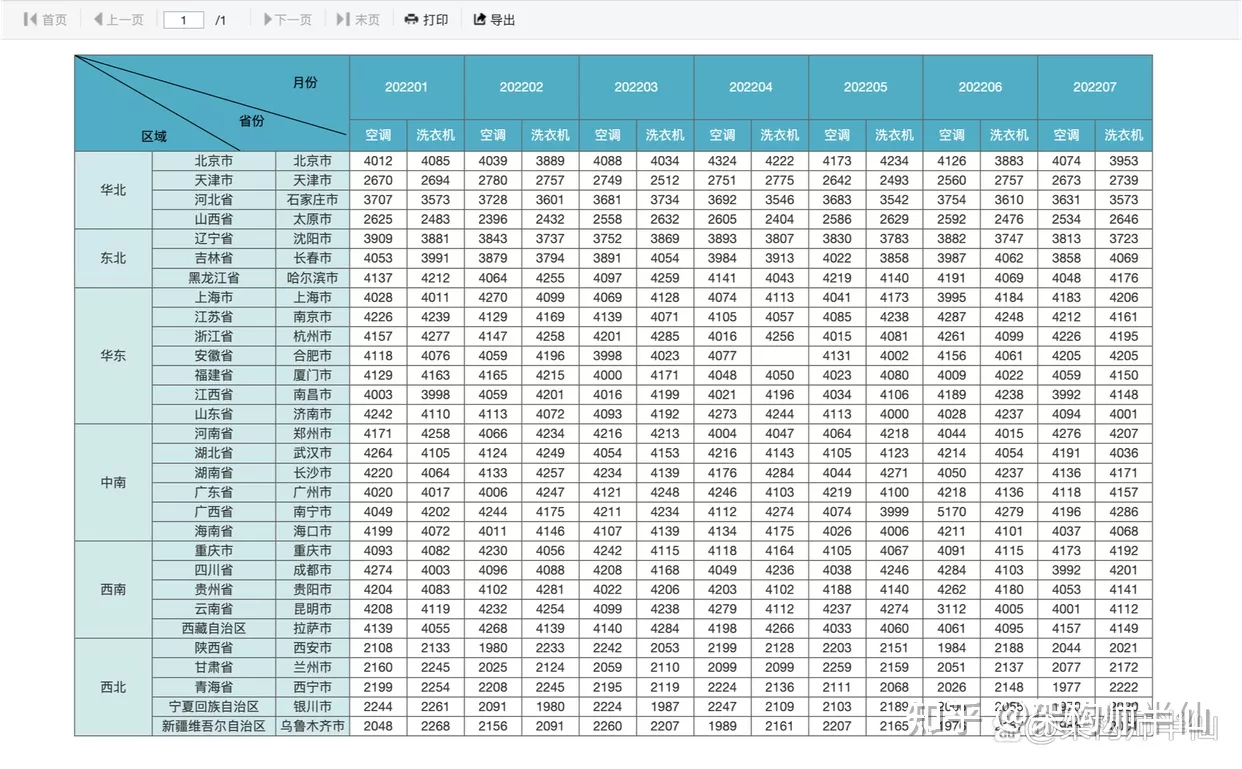Select the 202207 month column header

(1095, 87)
